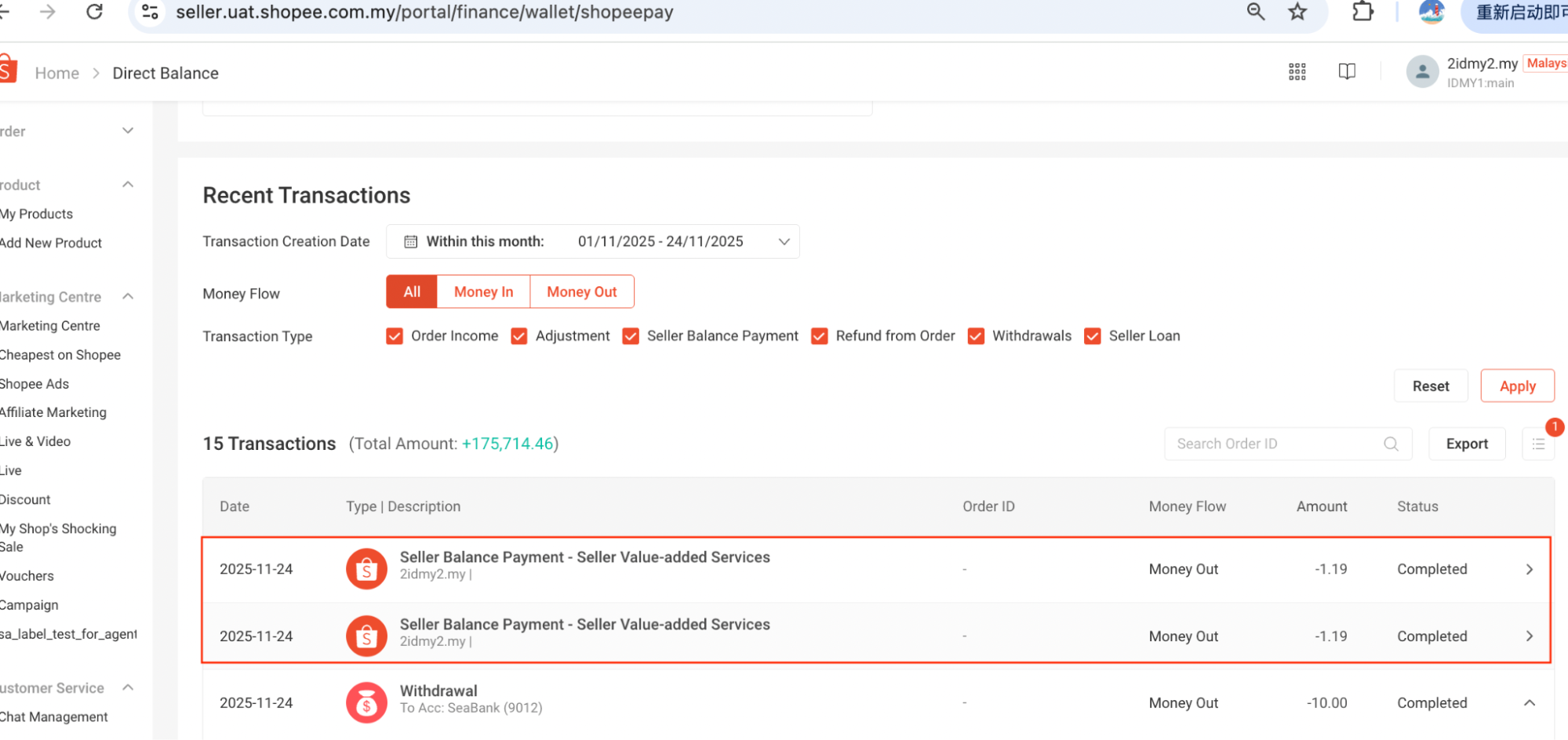Select the Money In tab
Screen dimensions: 1568x740
click(x=483, y=292)
